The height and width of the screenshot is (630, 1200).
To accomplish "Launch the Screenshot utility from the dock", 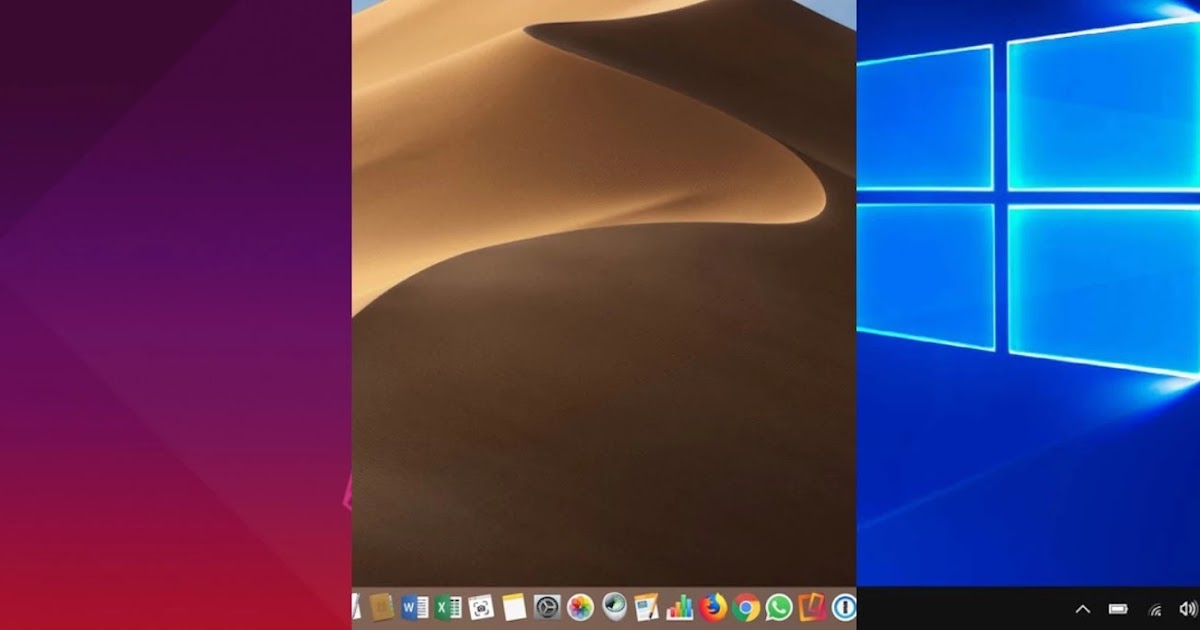I will (x=483, y=606).
